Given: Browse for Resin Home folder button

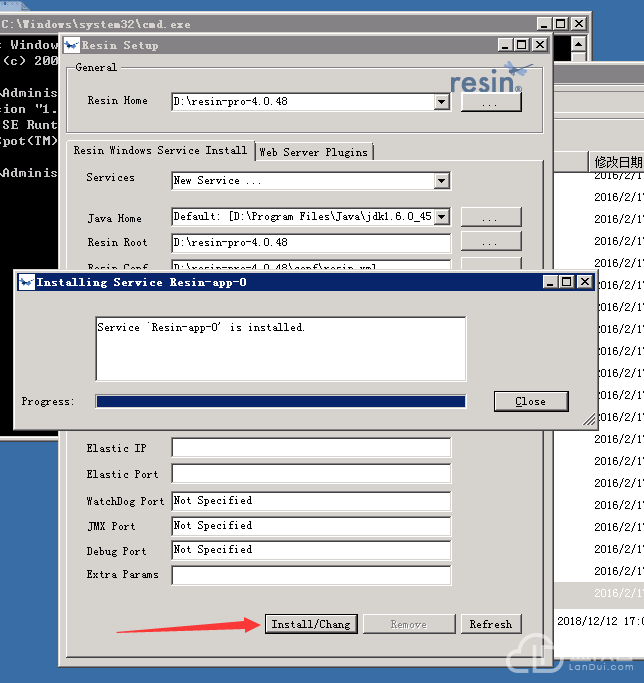Looking at the screenshot, I should pos(491,103).
